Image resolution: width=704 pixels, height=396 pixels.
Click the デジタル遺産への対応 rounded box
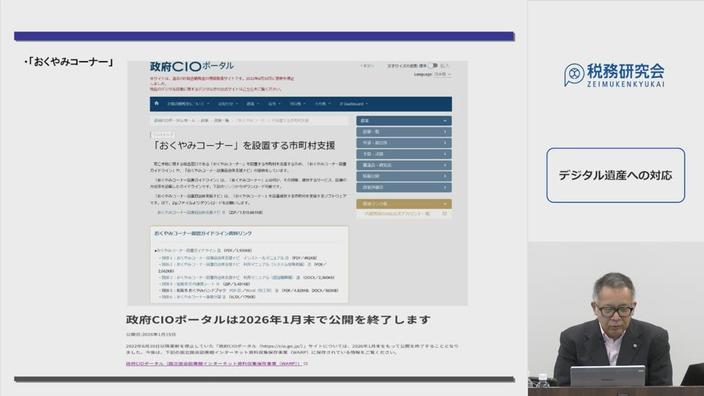point(615,175)
